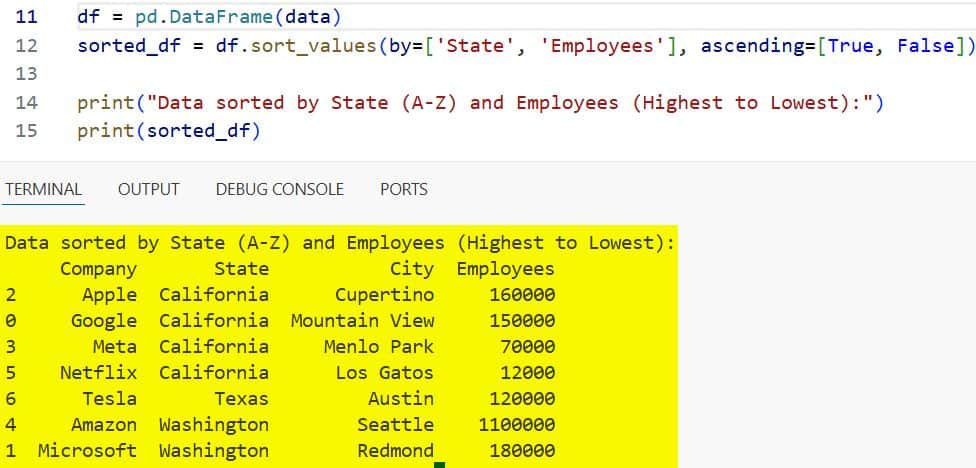Viewport: 976px width, 468px height.
Task: Click the employee value 120000
Action: point(522,398)
